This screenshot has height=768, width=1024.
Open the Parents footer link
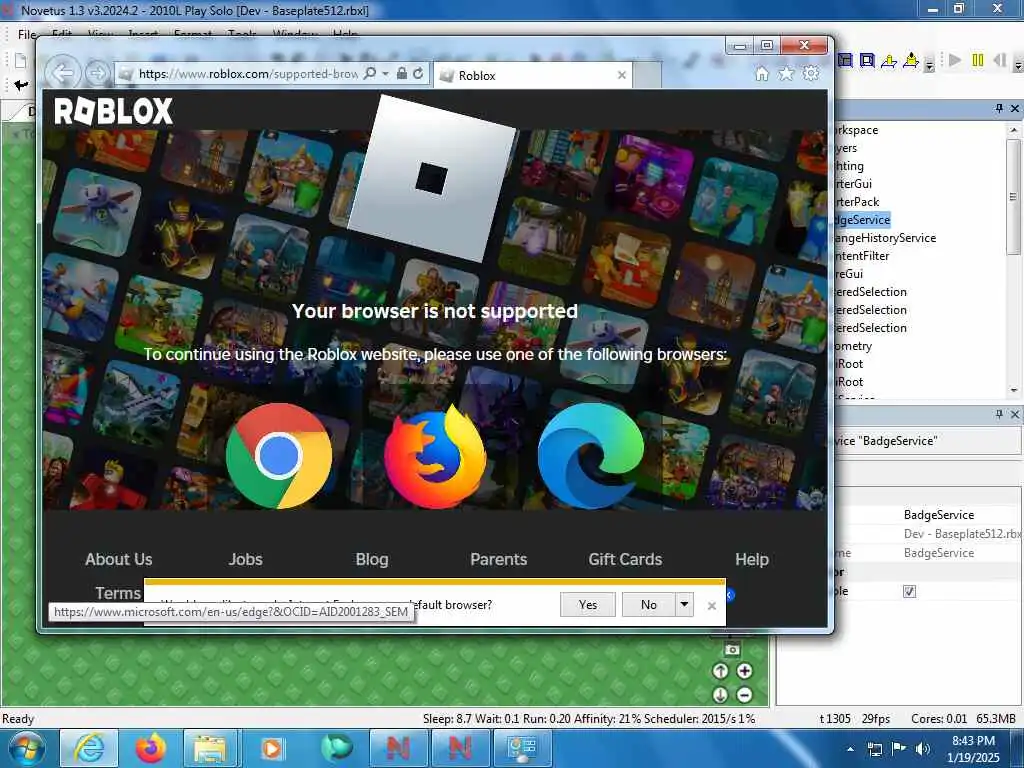tap(499, 560)
